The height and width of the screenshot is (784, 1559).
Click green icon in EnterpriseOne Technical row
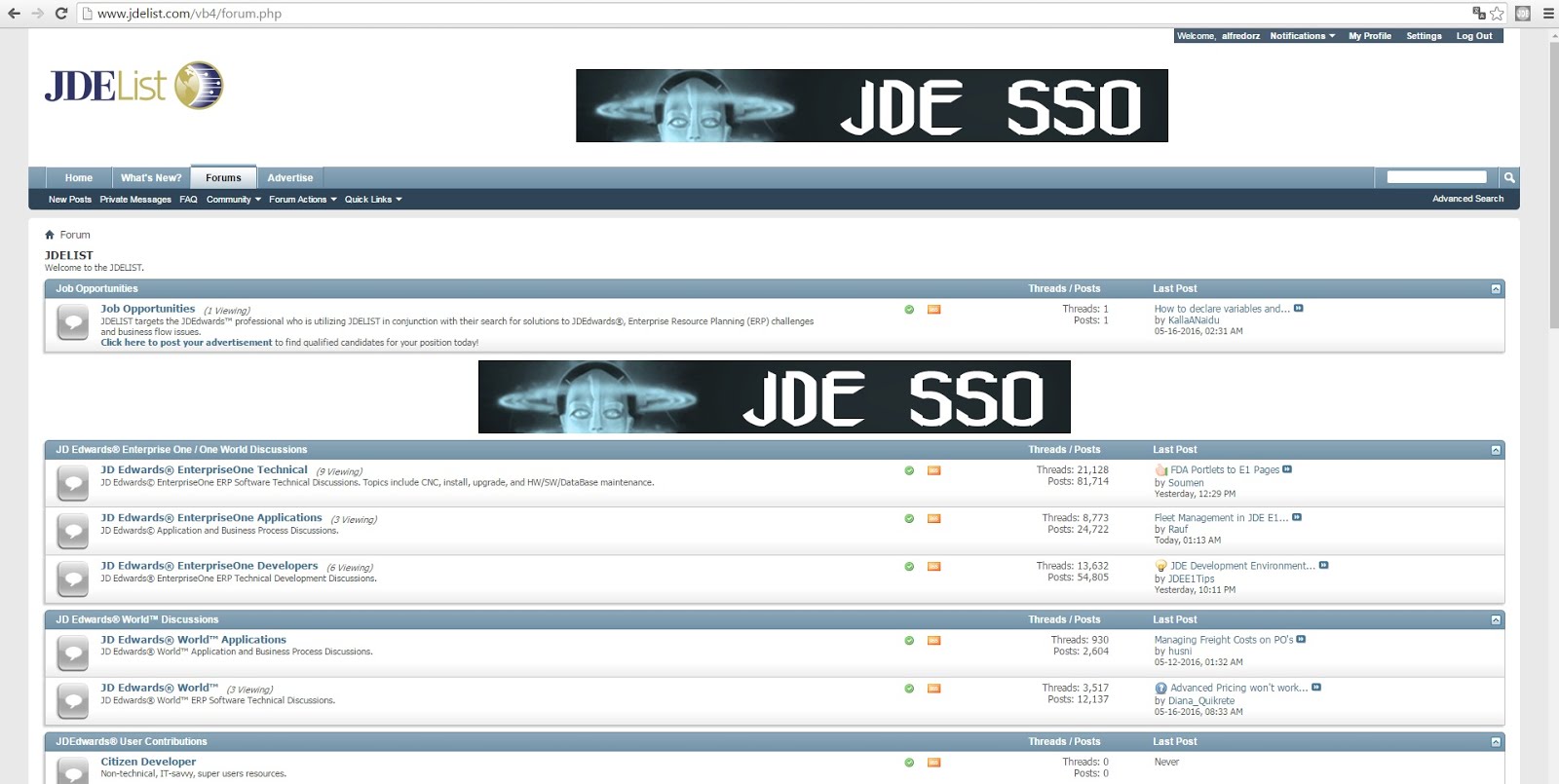[909, 470]
